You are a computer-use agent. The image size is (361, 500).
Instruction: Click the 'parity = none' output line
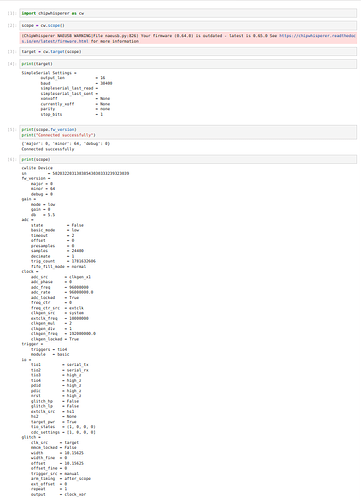point(75,109)
